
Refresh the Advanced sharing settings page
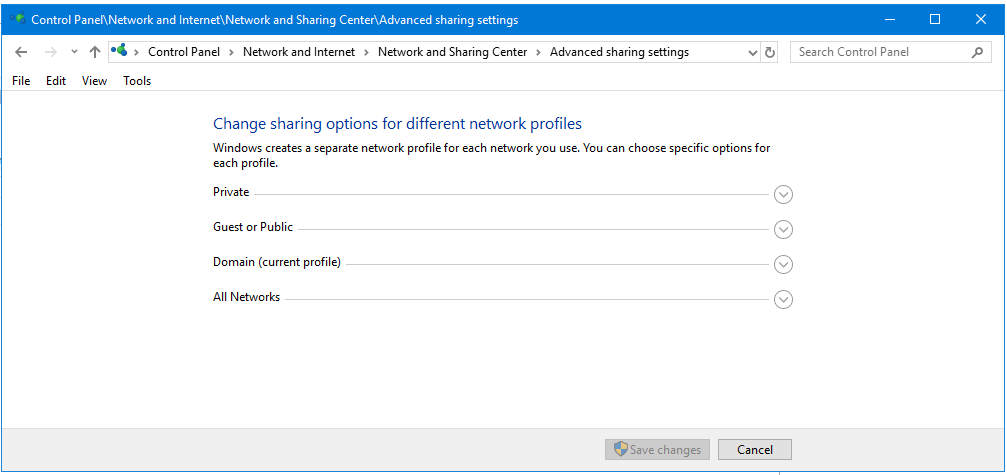tap(770, 53)
